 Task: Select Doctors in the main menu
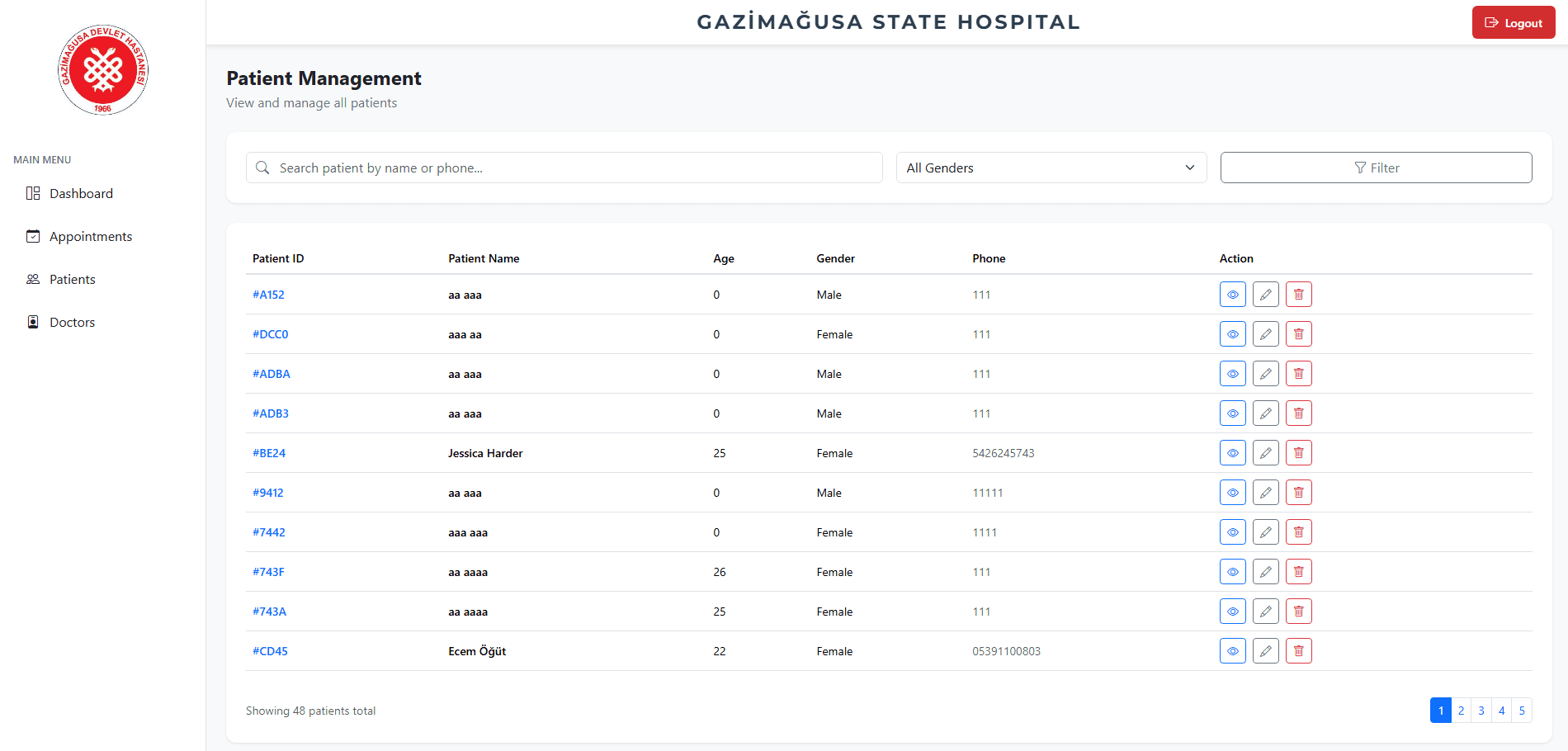72,322
